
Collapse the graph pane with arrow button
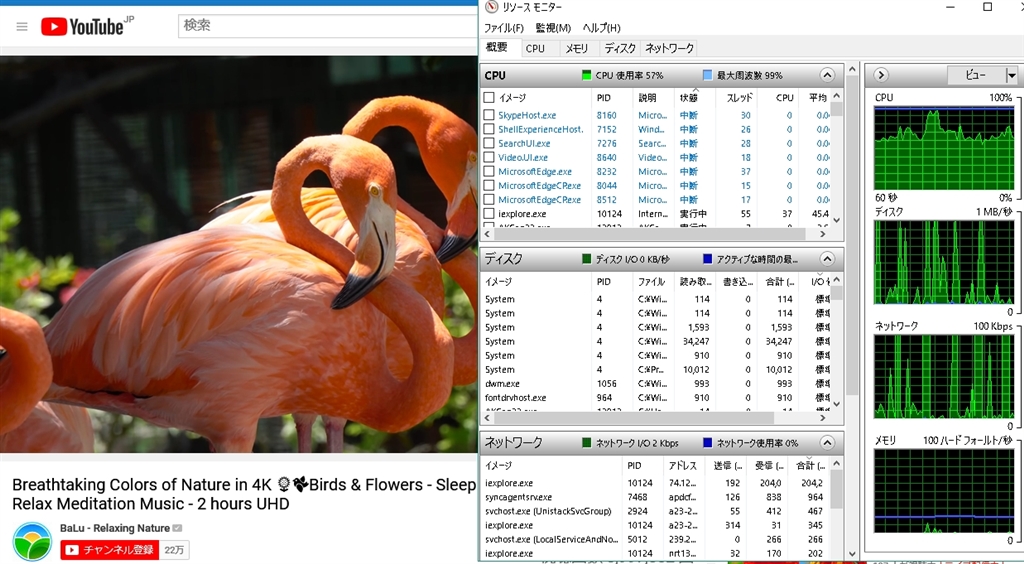coord(880,75)
